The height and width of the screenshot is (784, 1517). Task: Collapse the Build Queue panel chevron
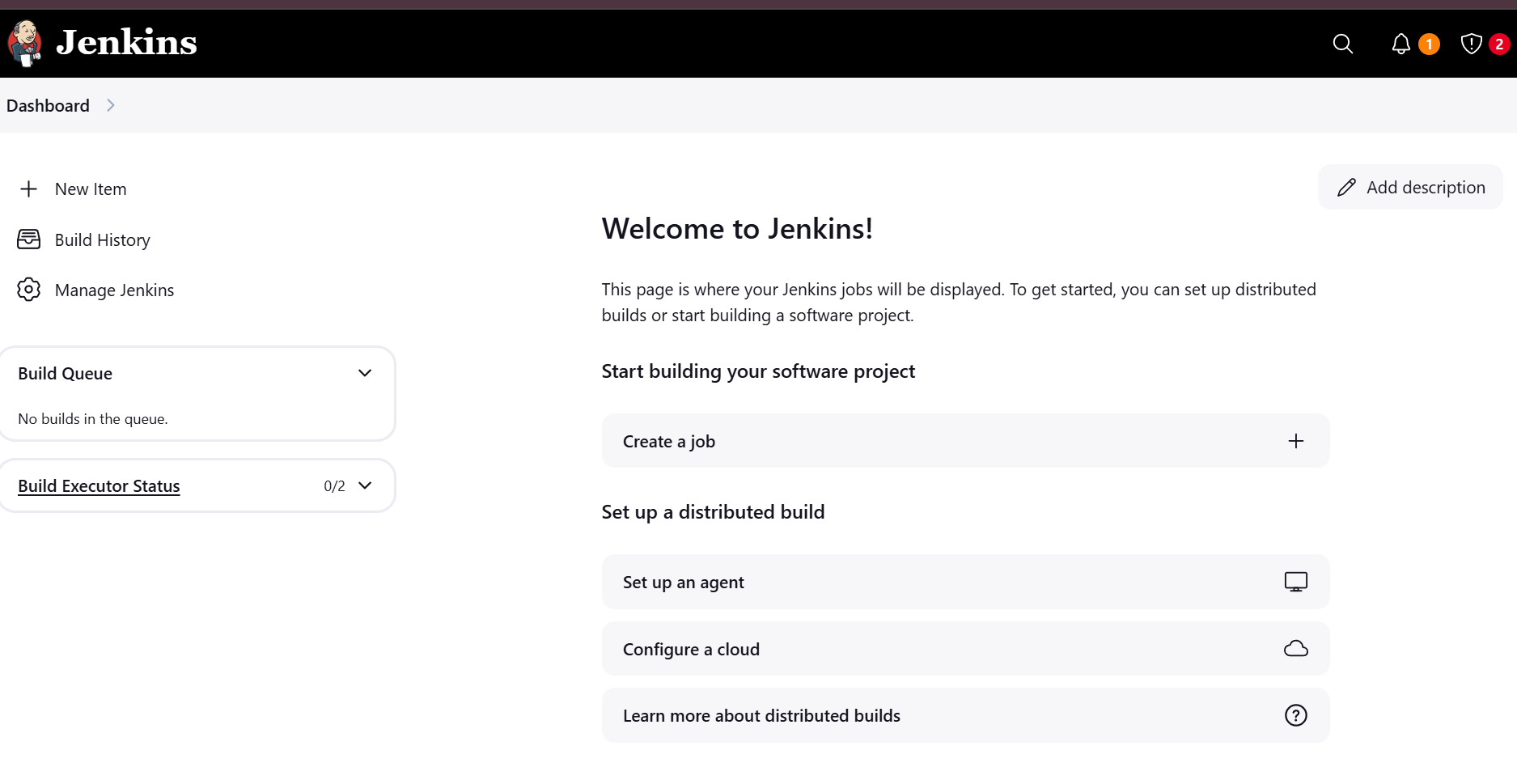coord(365,373)
